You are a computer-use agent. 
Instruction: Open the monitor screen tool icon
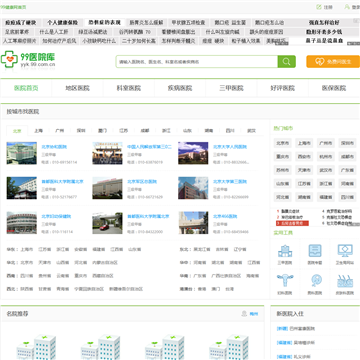click(x=345, y=251)
